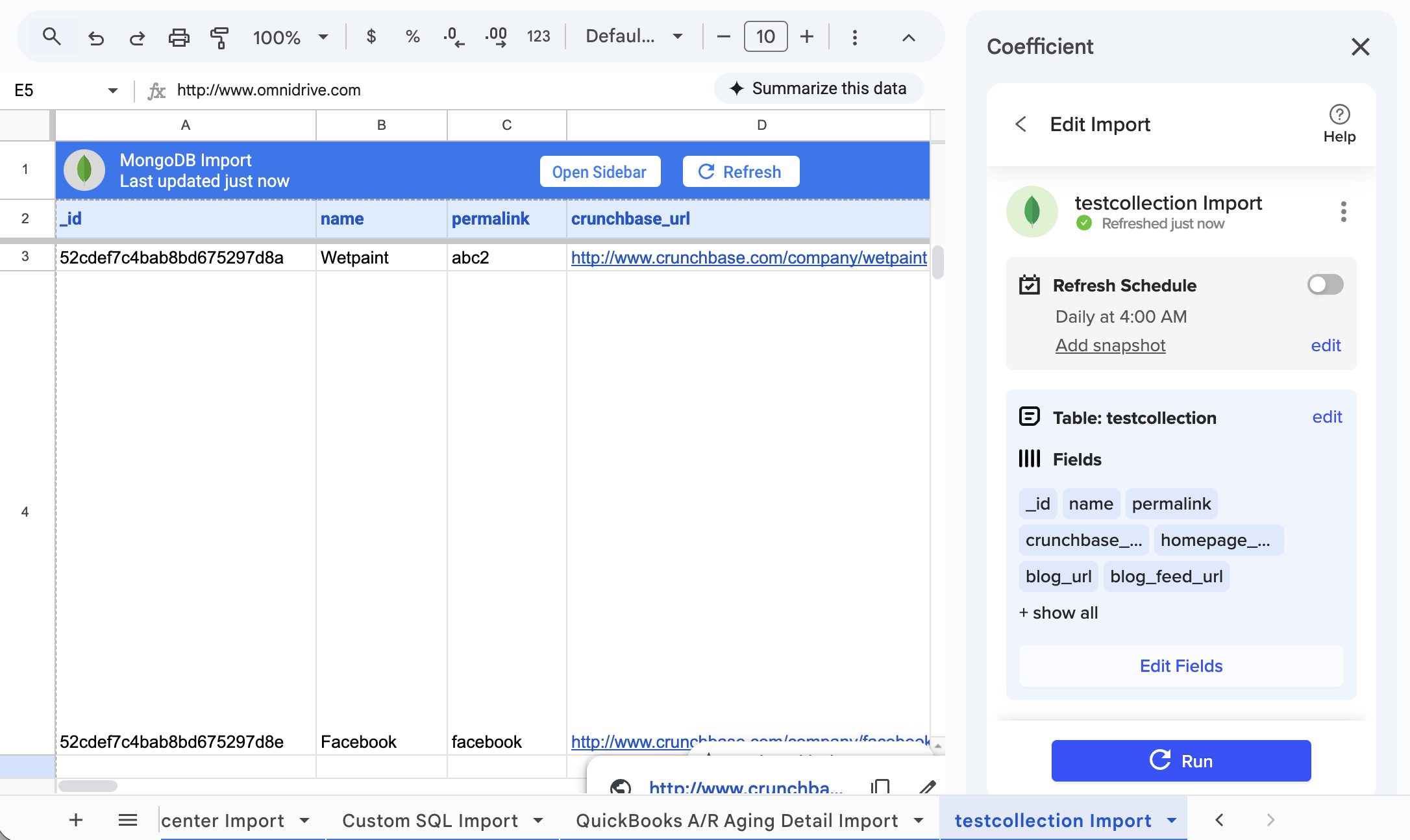Click the format as currency icon
The height and width of the screenshot is (840, 1410).
371,36
